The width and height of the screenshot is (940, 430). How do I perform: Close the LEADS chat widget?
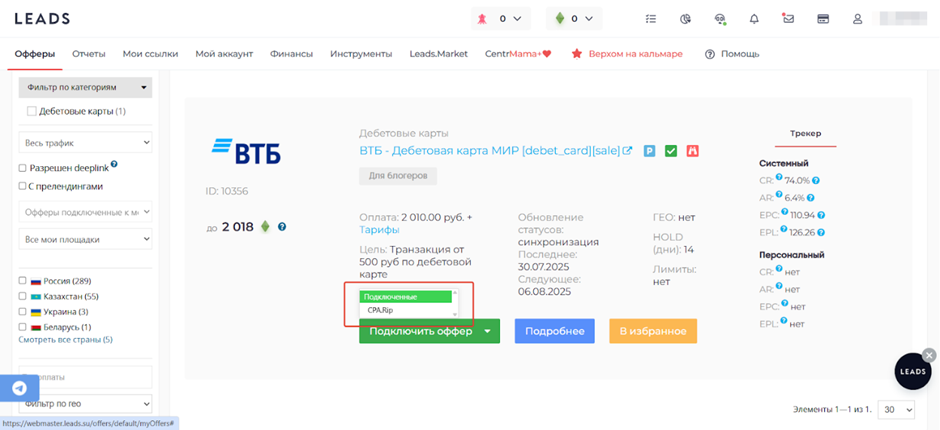[929, 356]
